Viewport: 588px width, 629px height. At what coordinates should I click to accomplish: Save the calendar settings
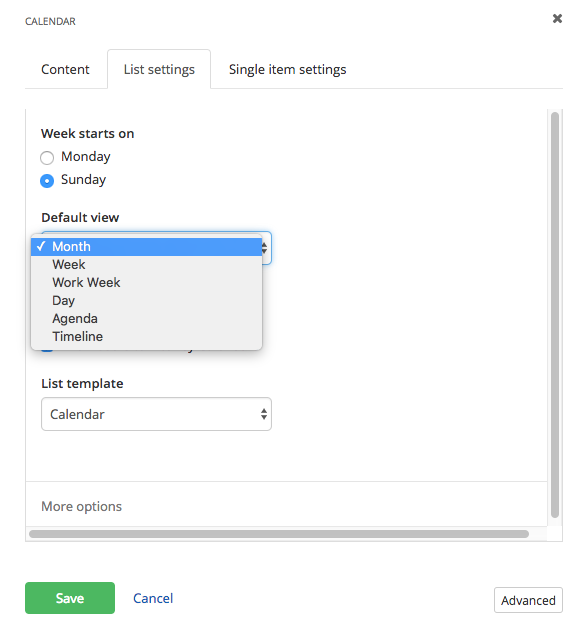pyautogui.click(x=70, y=598)
